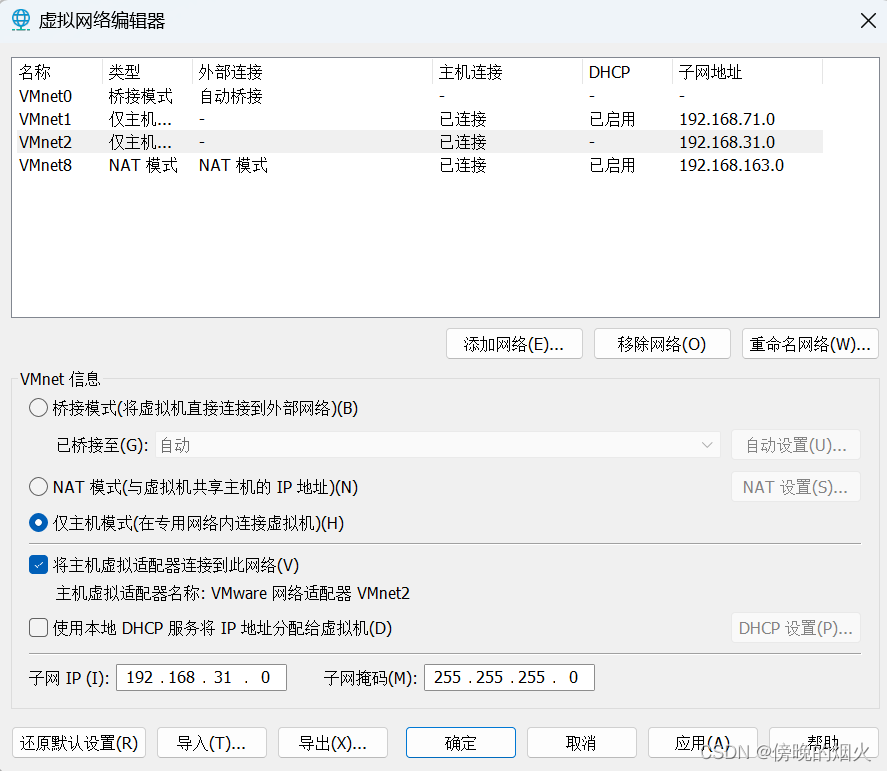
Task: Click 帮助 button
Action: tap(824, 743)
